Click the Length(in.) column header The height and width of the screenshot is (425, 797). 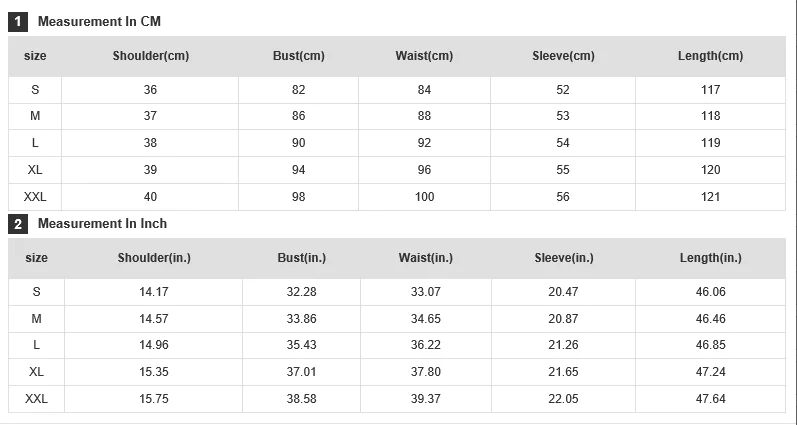(711, 258)
